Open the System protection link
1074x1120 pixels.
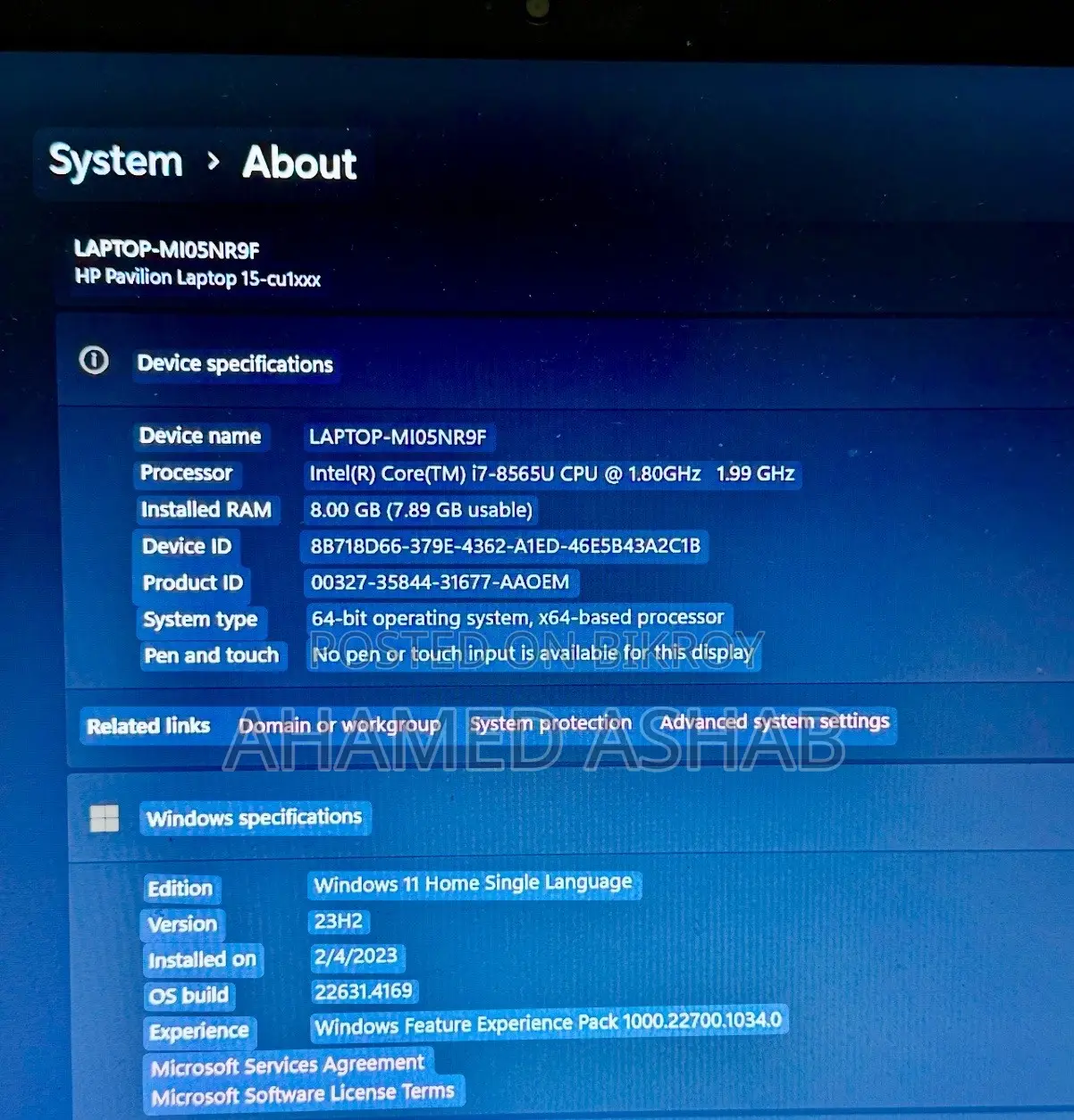550,723
